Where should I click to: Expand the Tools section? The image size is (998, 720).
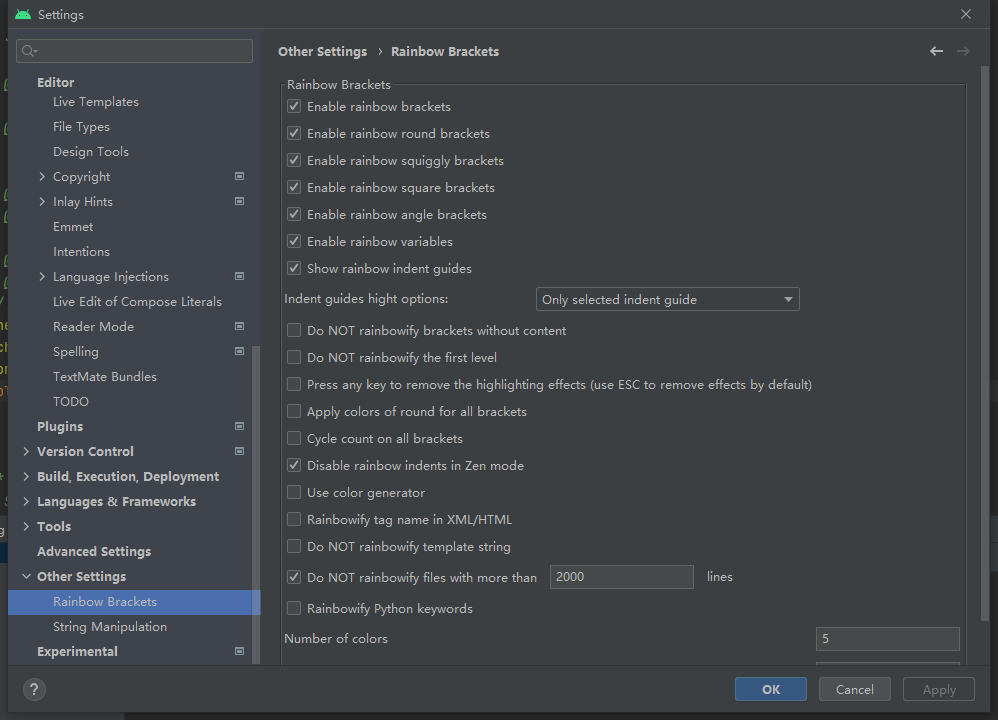[x=26, y=526]
